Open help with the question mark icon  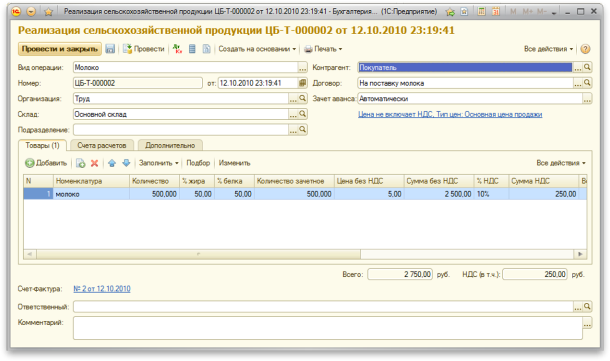[585, 49]
